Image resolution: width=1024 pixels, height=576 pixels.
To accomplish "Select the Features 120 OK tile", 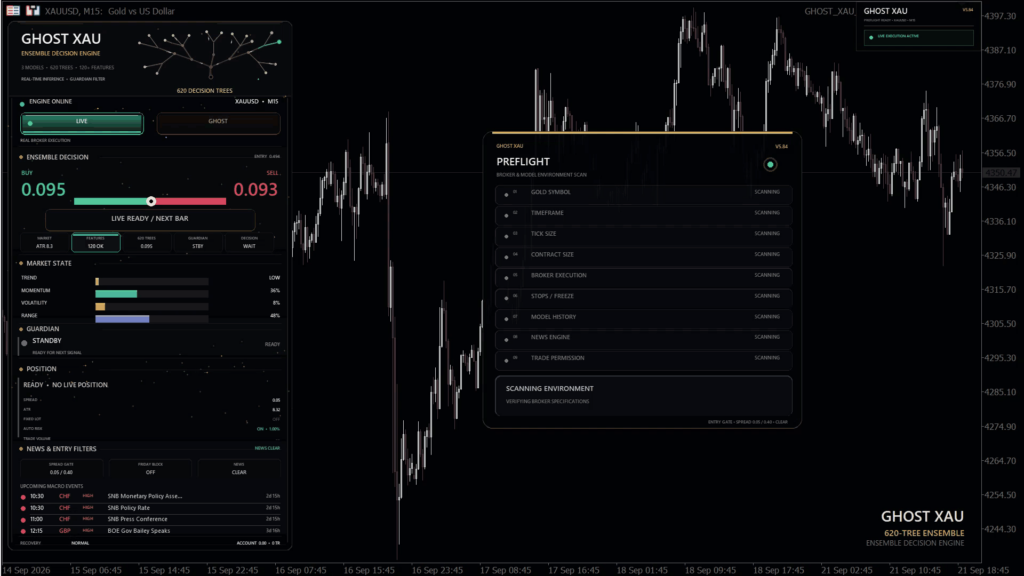I will 95,242.
